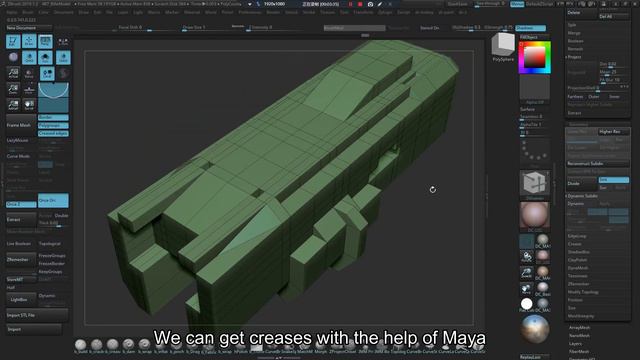Toggle the FreezeGroups option
Image resolution: width=640 pixels, height=360 pixels.
tap(52, 256)
